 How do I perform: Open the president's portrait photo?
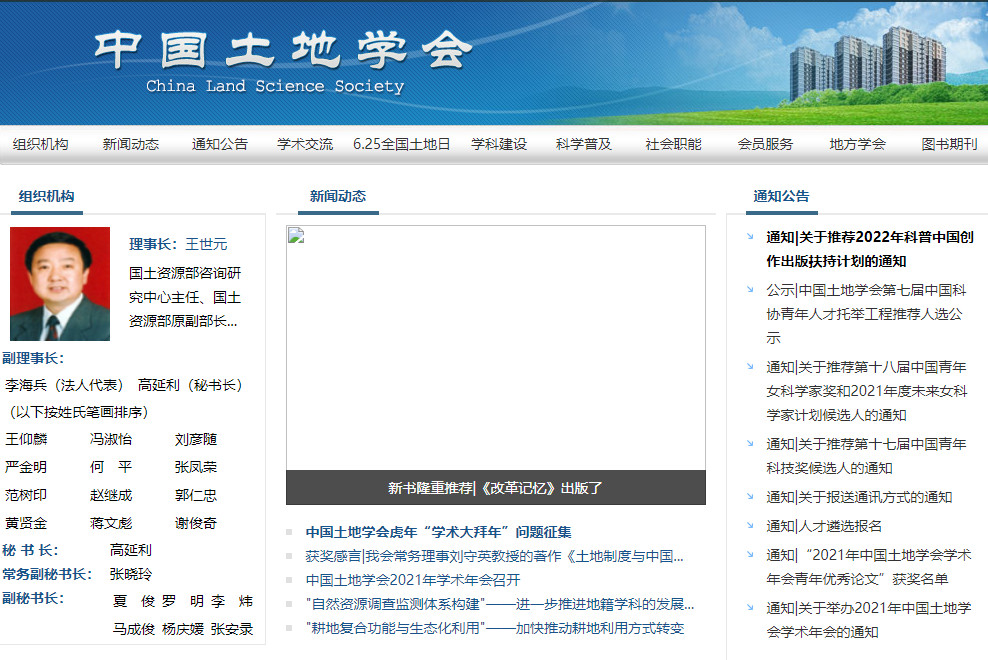coord(60,284)
